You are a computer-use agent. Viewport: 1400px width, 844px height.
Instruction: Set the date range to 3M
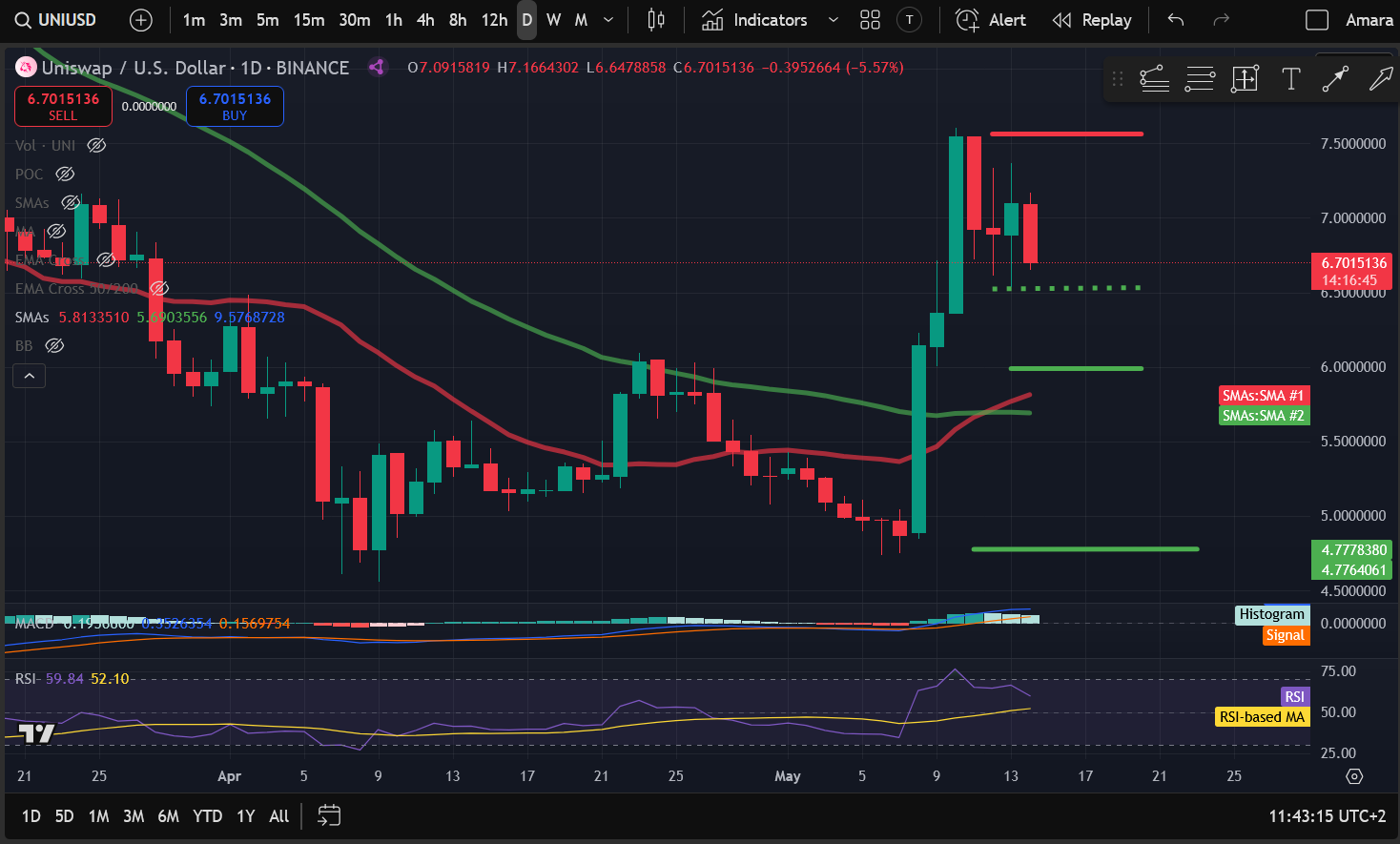pos(134,816)
